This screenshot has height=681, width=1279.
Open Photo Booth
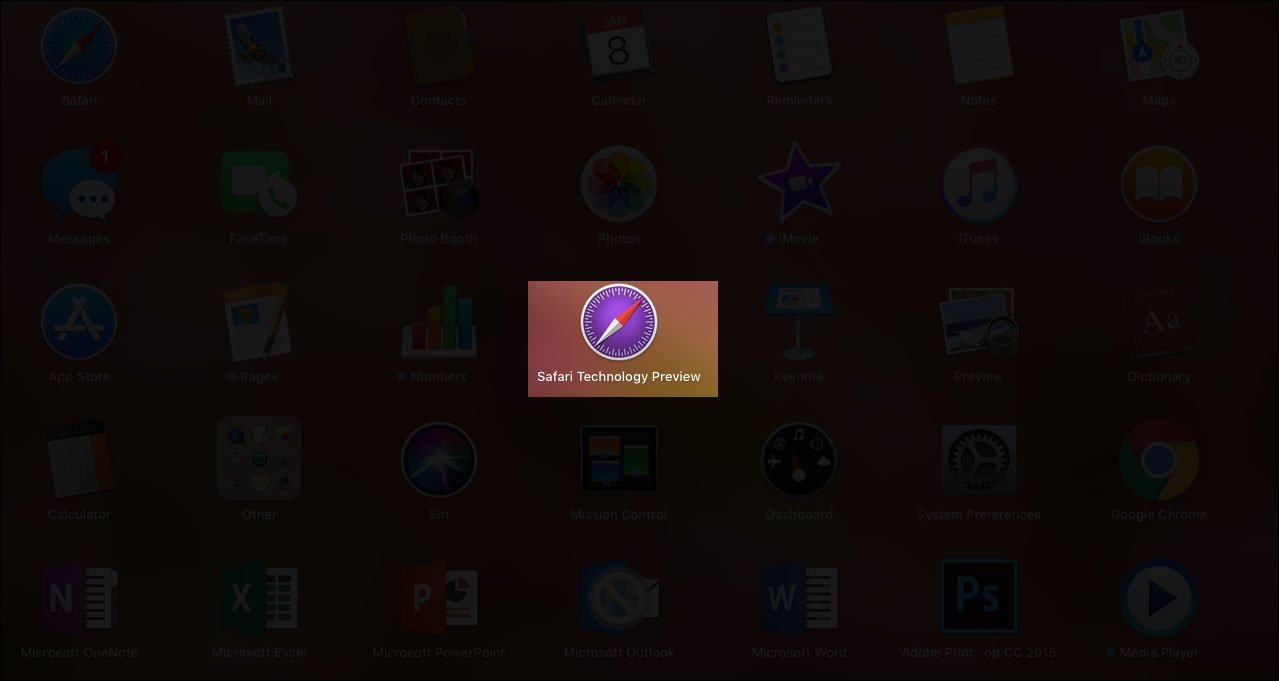pos(439,185)
